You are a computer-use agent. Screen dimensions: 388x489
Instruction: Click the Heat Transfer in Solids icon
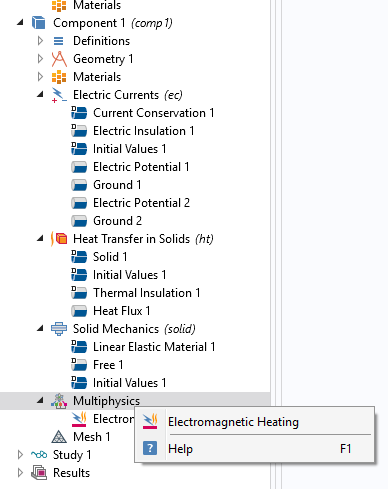(x=59, y=239)
